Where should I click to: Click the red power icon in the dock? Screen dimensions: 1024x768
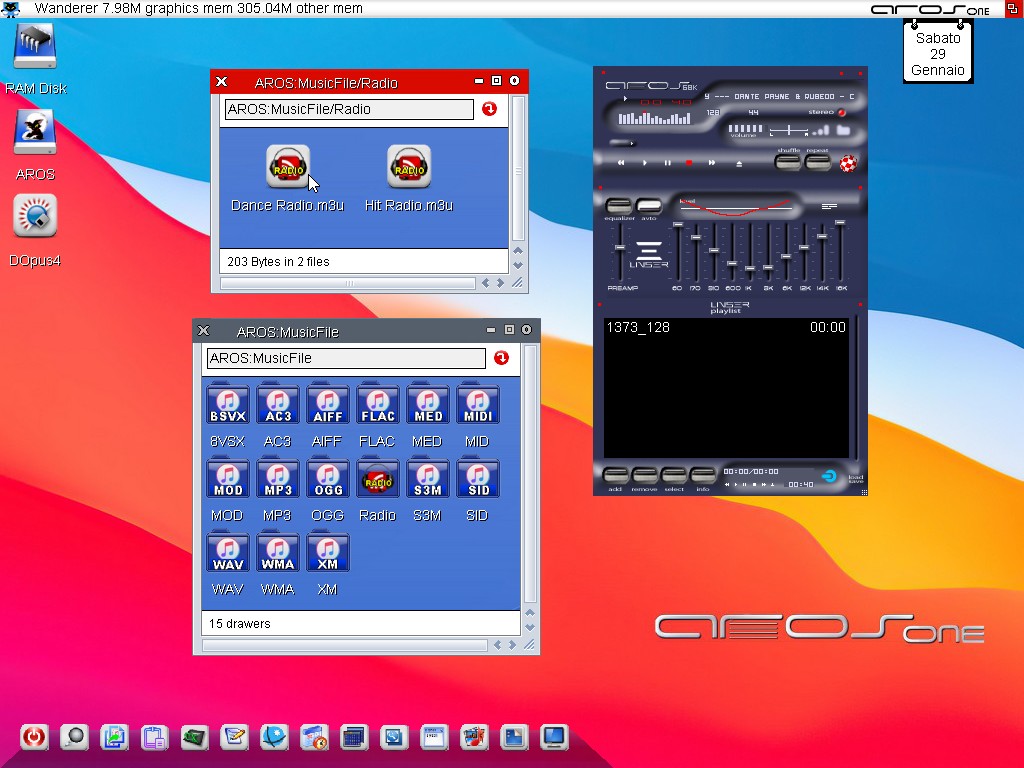[34, 738]
